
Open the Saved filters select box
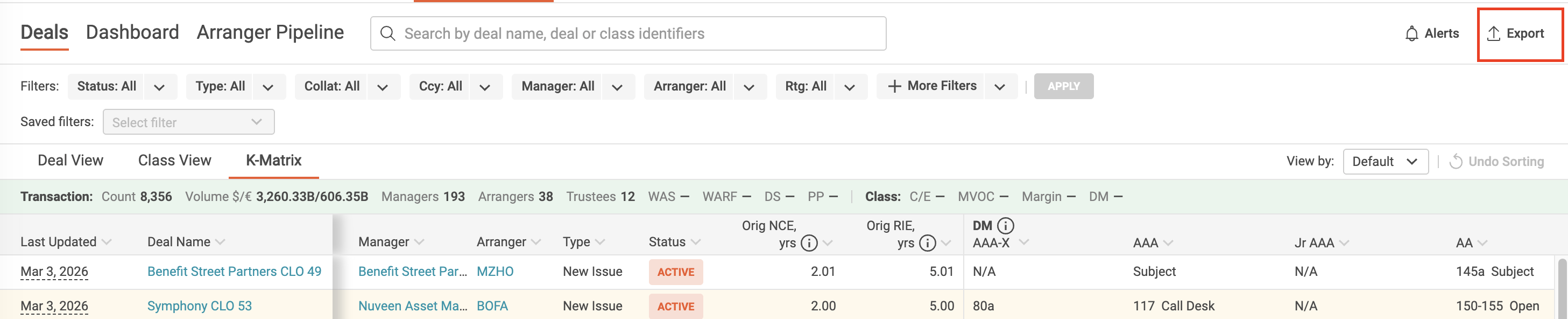189,122
